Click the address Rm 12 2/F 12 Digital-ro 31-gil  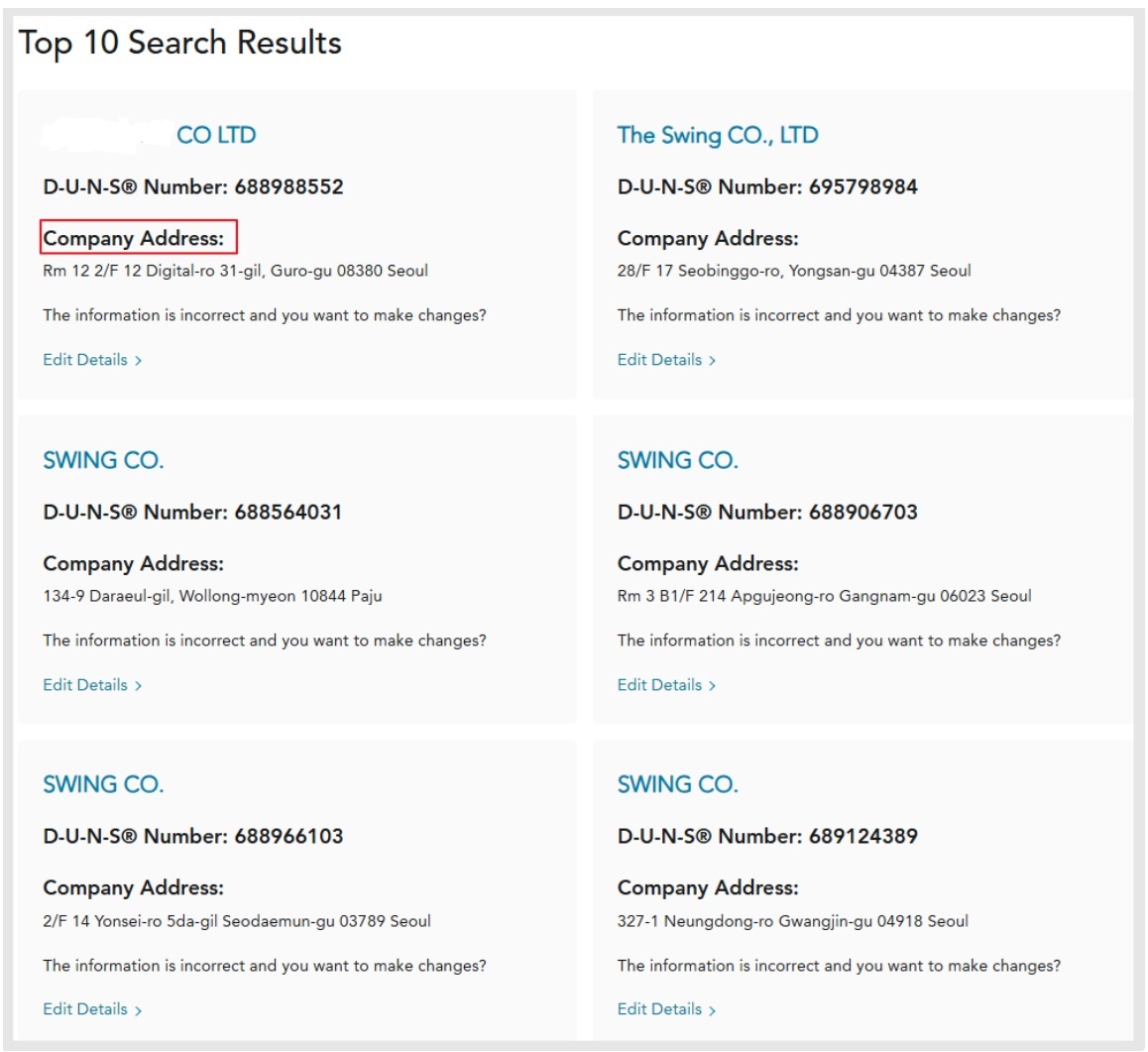[235, 271]
